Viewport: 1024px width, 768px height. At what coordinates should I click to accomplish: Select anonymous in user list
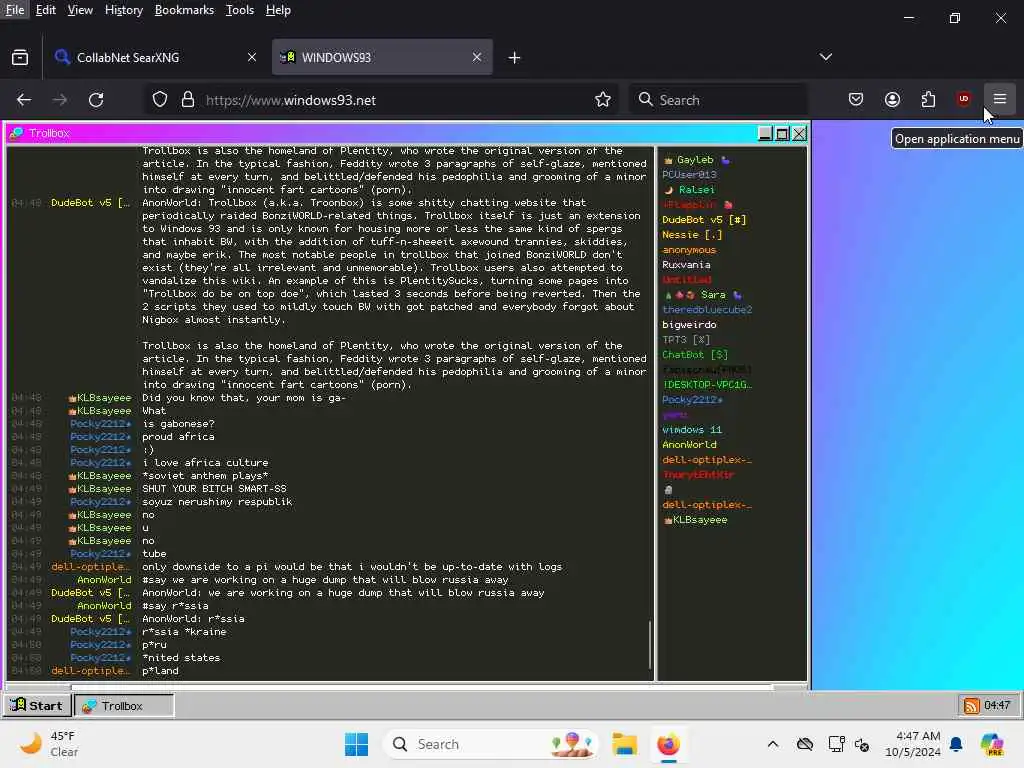click(x=689, y=249)
